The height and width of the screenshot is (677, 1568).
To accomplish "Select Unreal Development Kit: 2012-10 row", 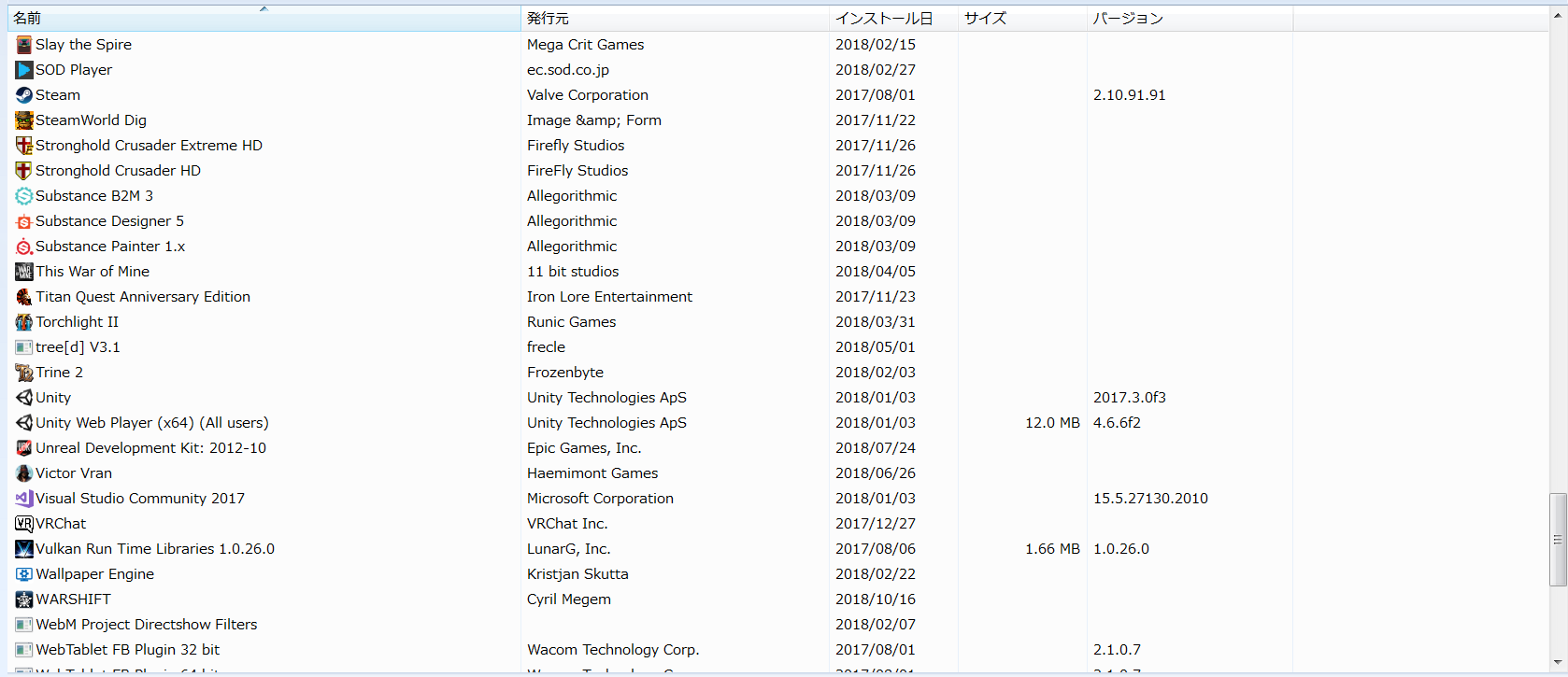I will (x=150, y=448).
